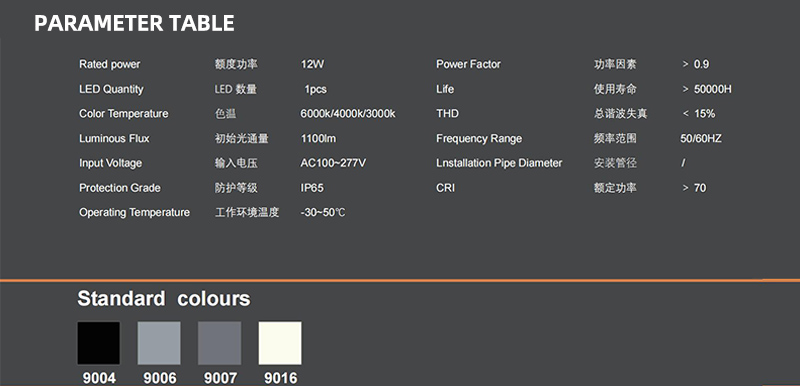Click the < 15% value
The height and width of the screenshot is (386, 800).
pos(699,114)
